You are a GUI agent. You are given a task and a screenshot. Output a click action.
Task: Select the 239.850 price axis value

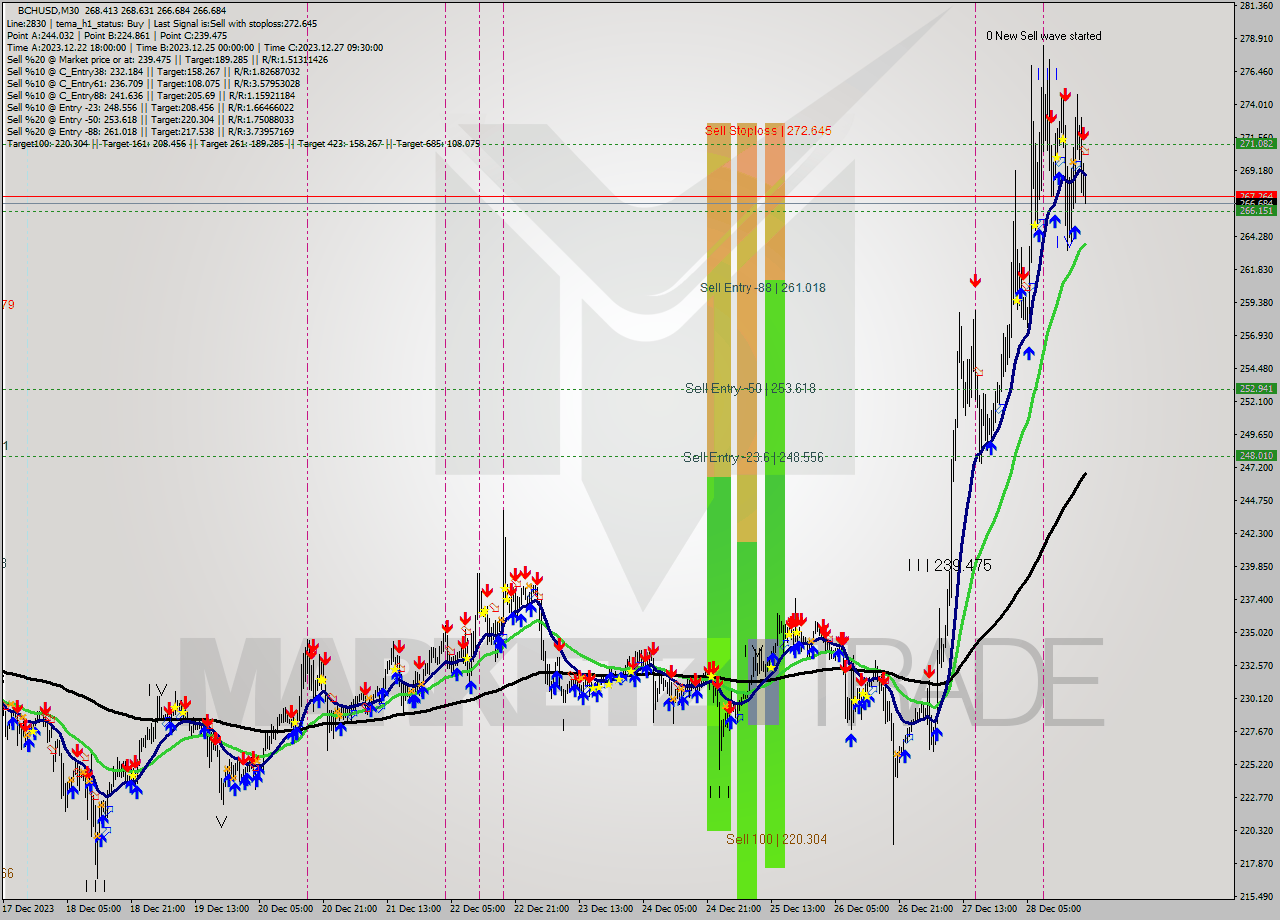(1256, 567)
